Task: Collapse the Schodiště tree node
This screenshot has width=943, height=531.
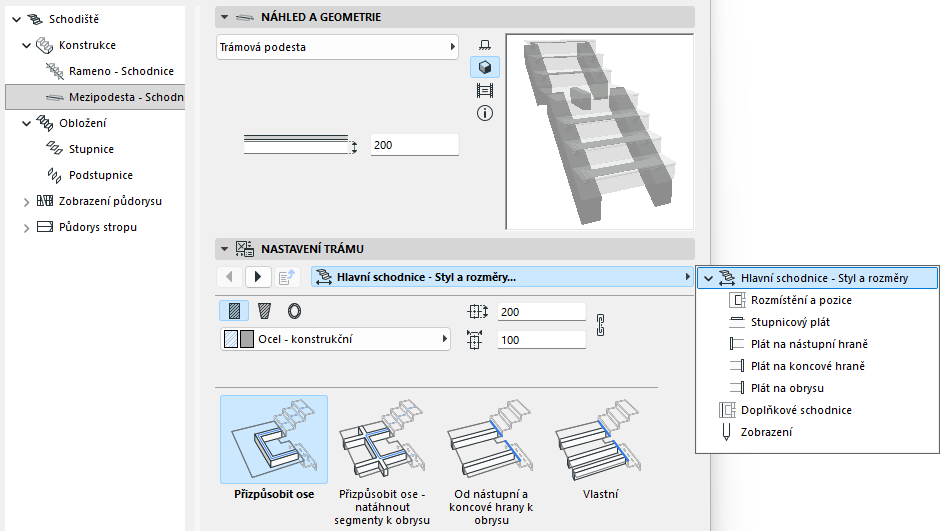Action: coord(17,19)
